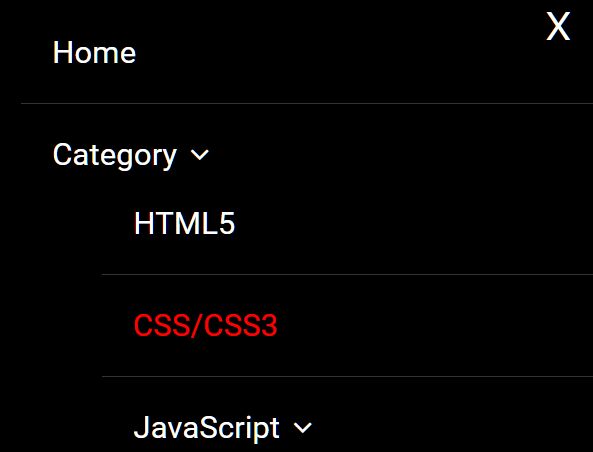This screenshot has width=593, height=452.
Task: Toggle the JavaScript submenu arrow
Action: click(x=303, y=428)
